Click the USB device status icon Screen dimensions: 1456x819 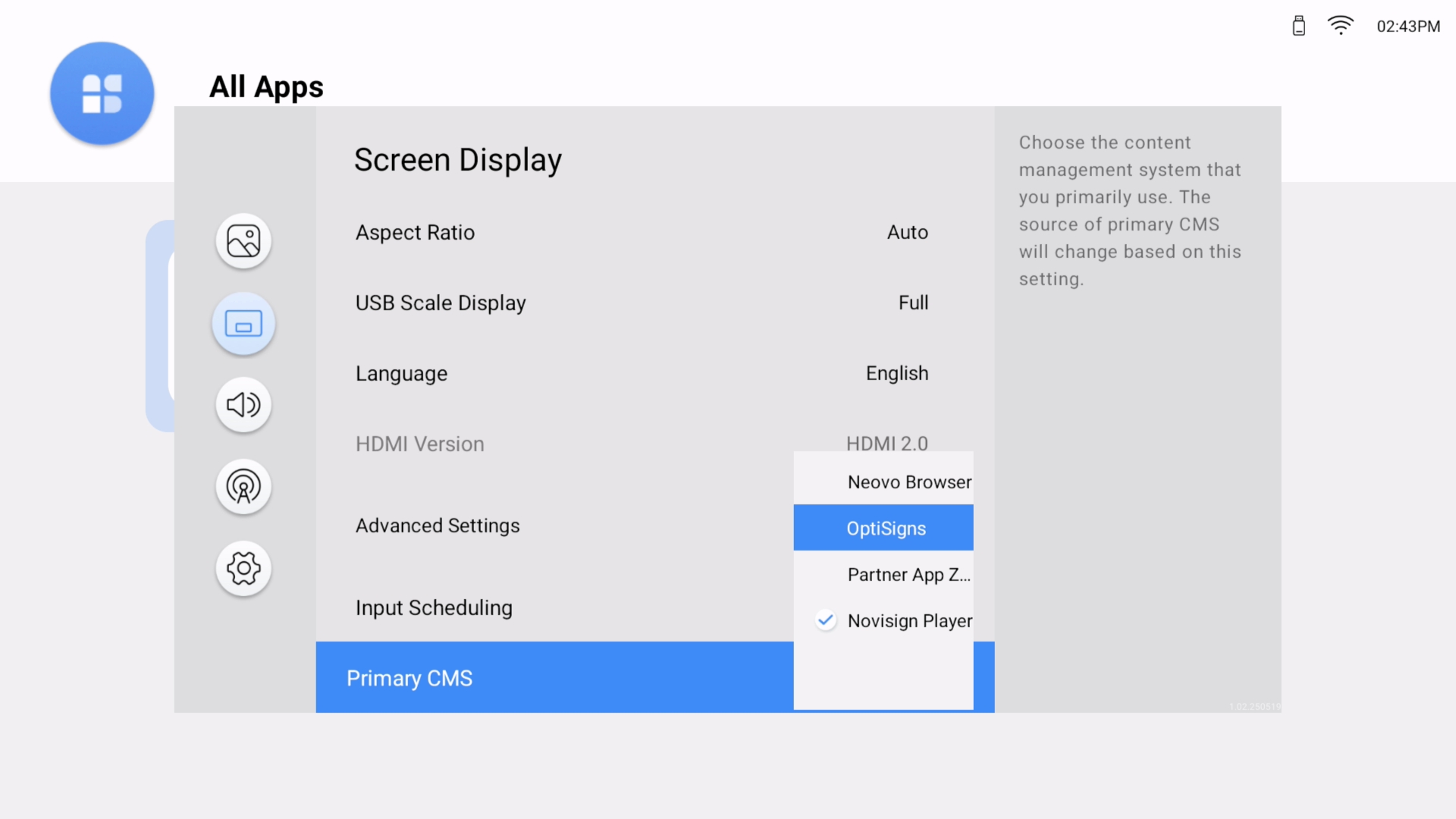(x=1298, y=26)
